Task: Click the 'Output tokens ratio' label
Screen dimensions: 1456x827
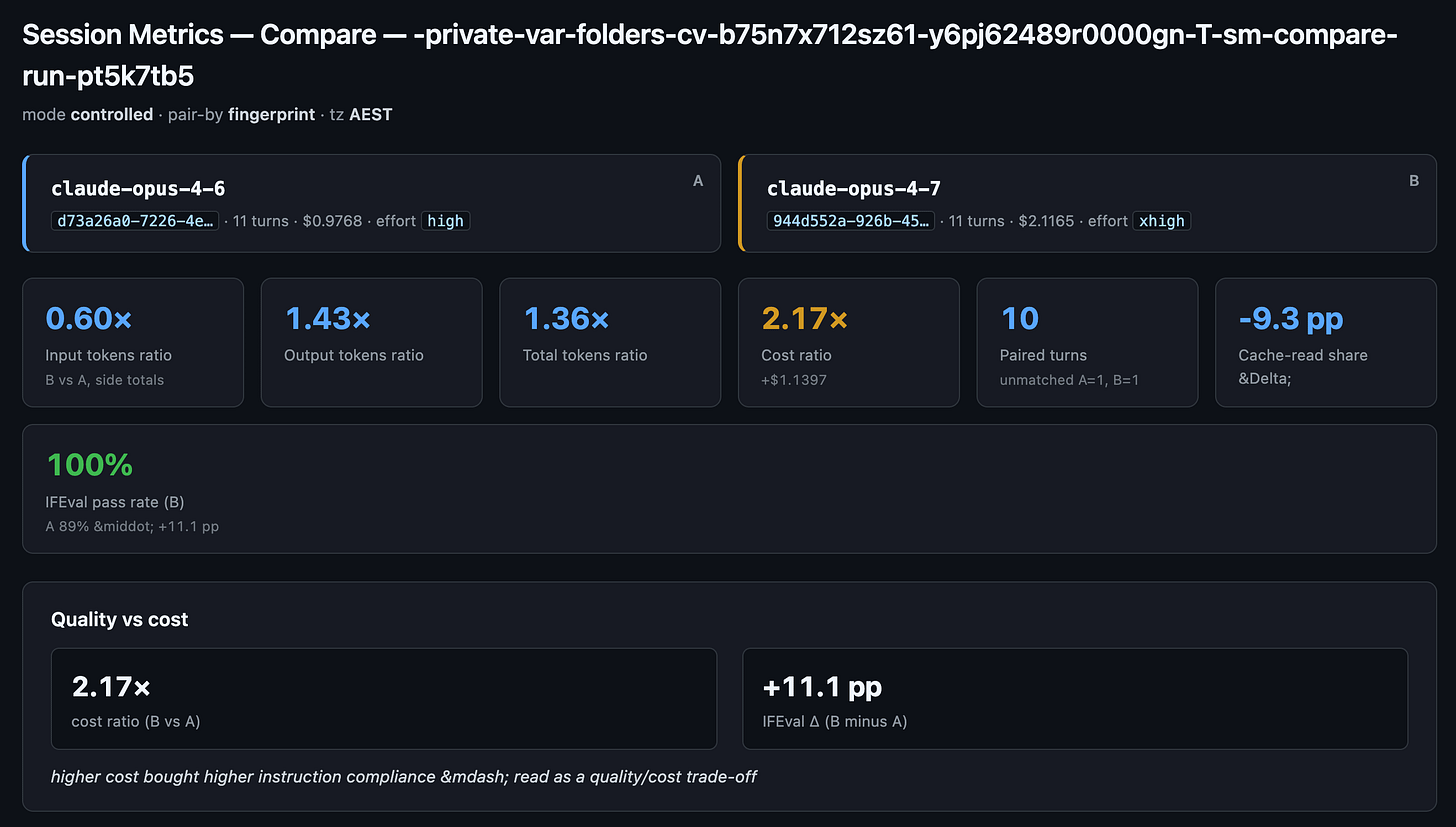Action: click(354, 355)
